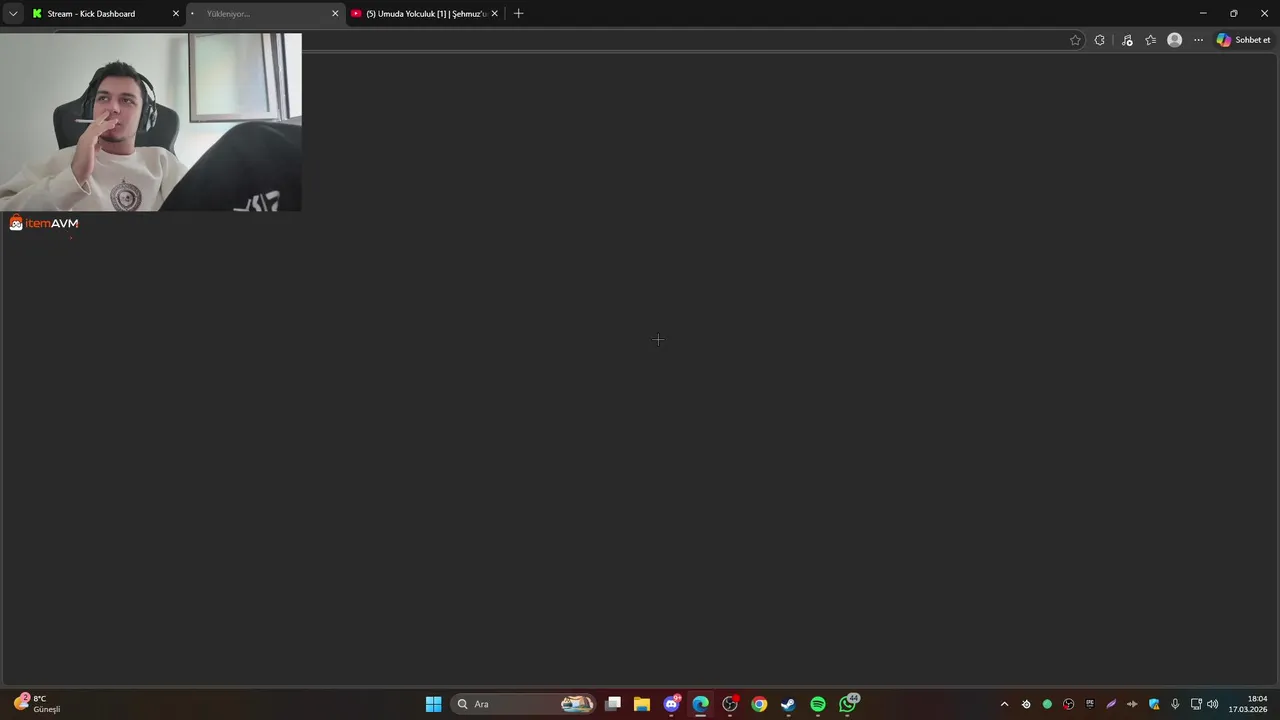This screenshot has height=720, width=1280.
Task: Switch to Umuda Yolculuk YouTube tab
Action: (425, 14)
